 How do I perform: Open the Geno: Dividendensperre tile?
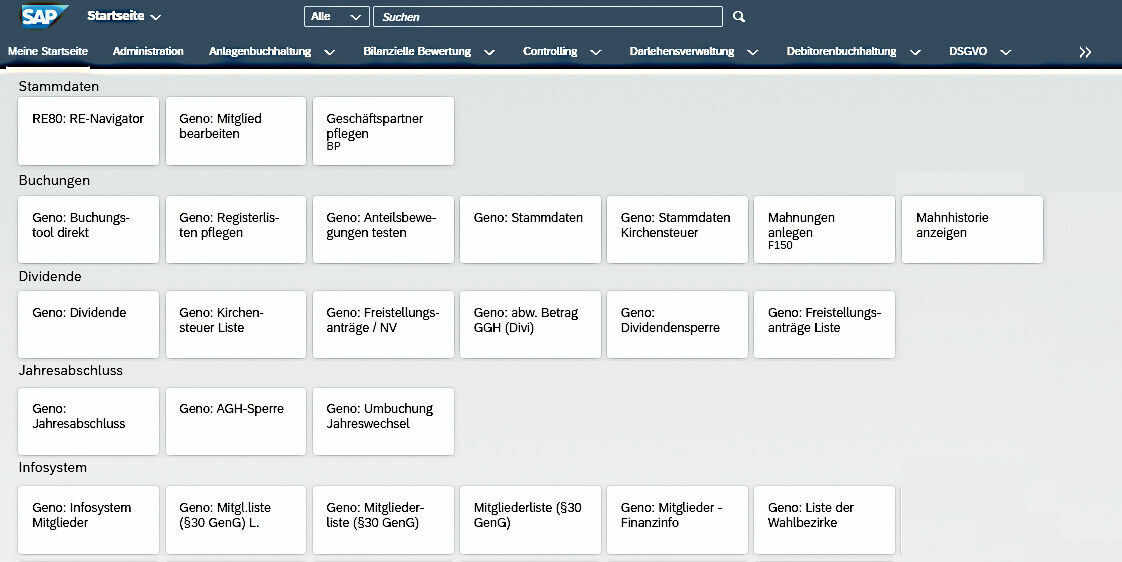pyautogui.click(x=677, y=325)
